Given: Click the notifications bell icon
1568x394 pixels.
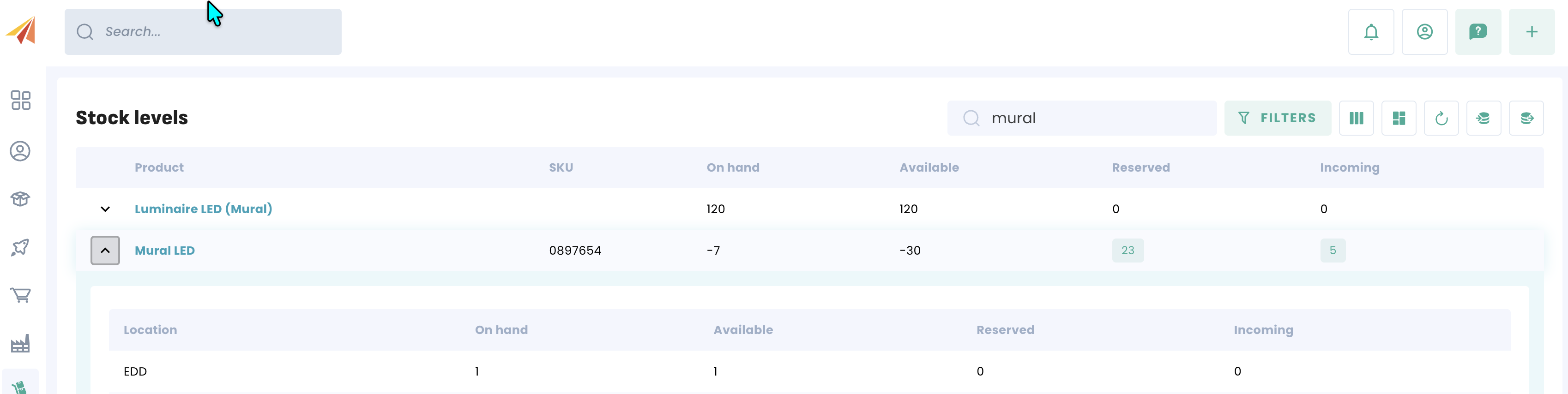Looking at the screenshot, I should point(1370,32).
